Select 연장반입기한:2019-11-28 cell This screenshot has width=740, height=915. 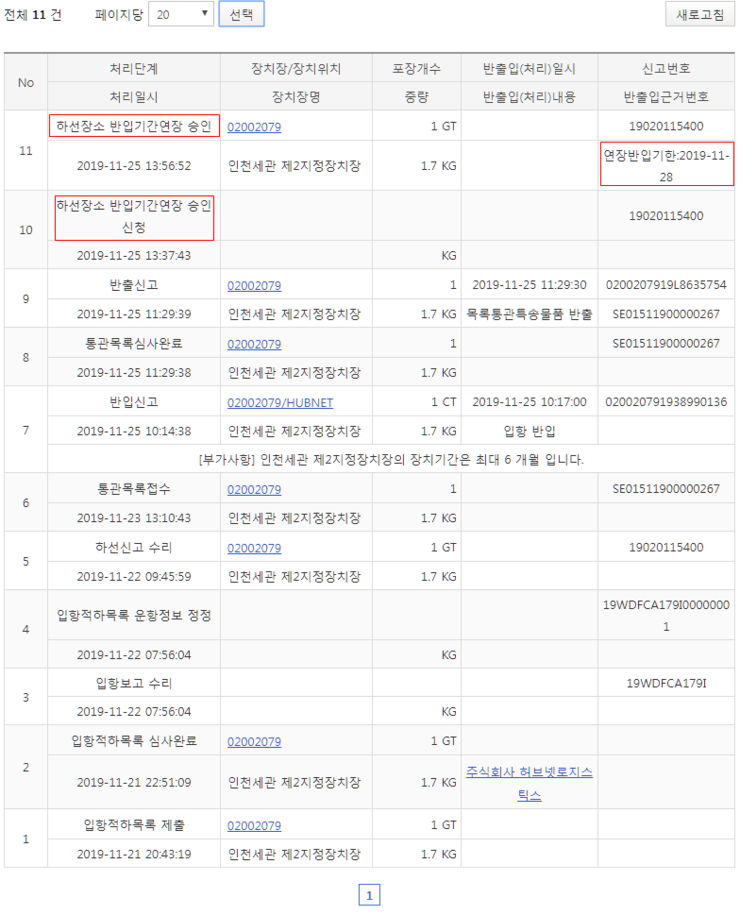666,165
